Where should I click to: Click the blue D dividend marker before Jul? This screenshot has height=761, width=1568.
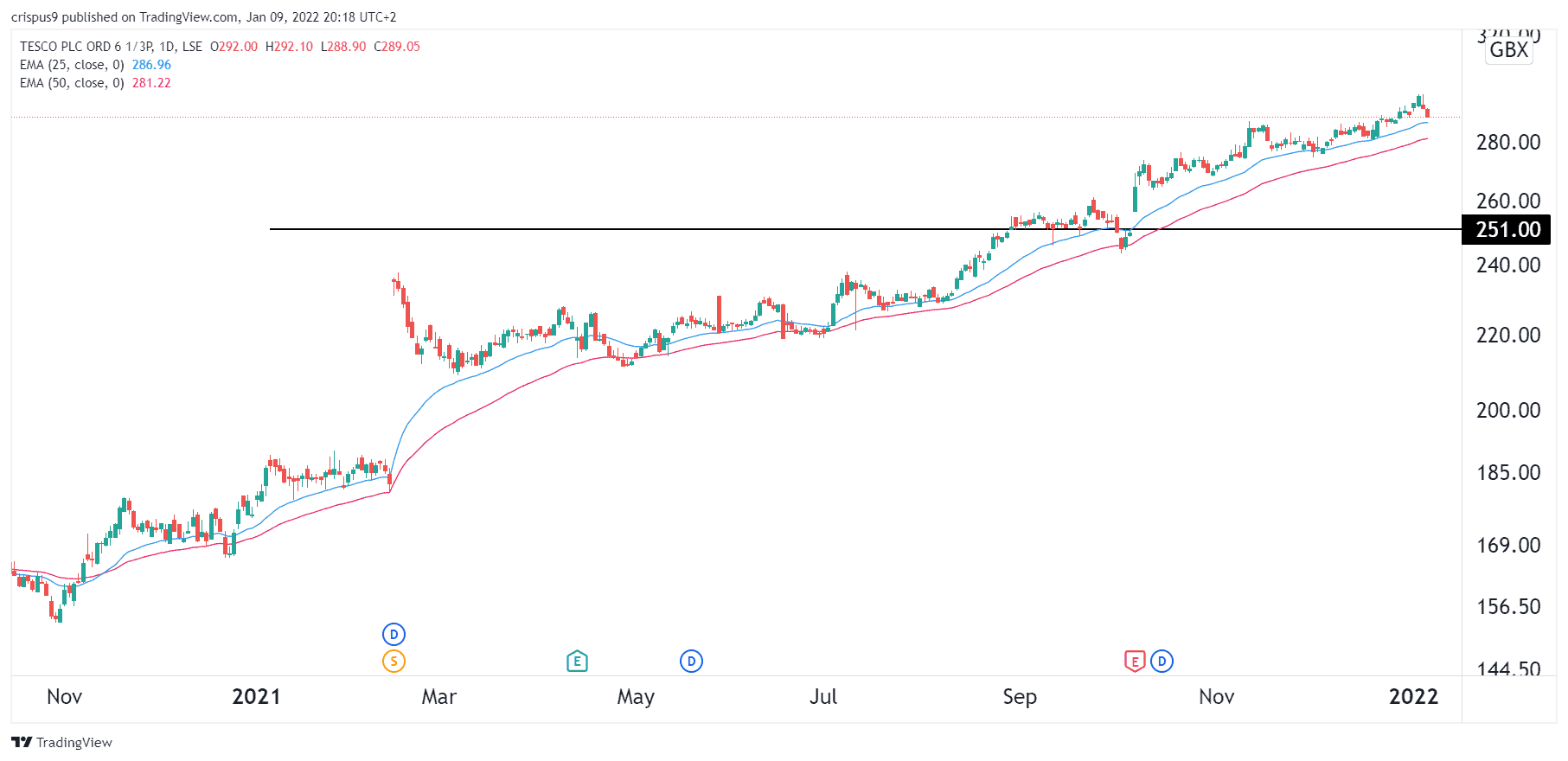(691, 662)
